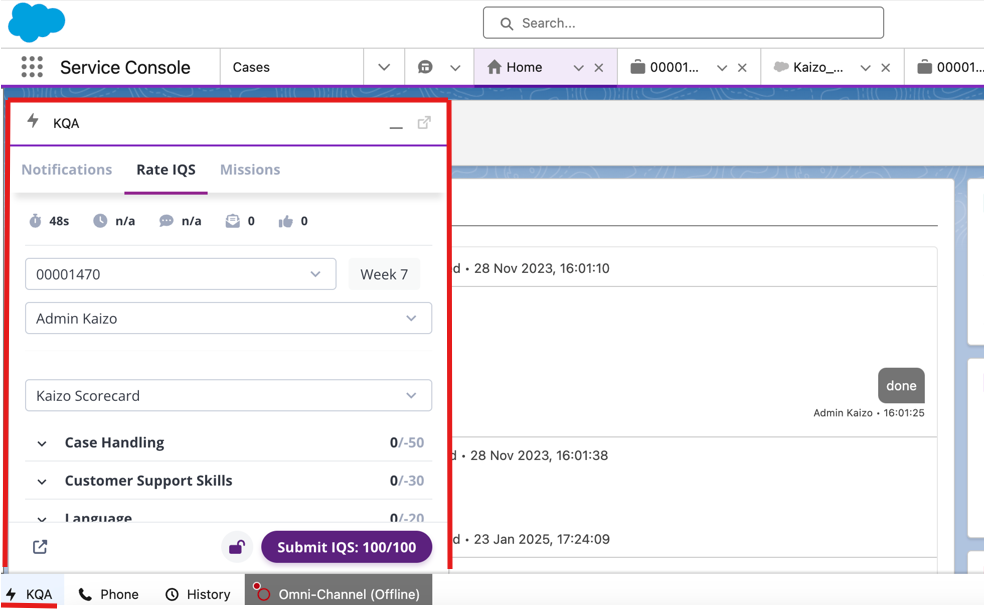This screenshot has height=609, width=984.
Task: Click in the Search field
Action: 683,23
